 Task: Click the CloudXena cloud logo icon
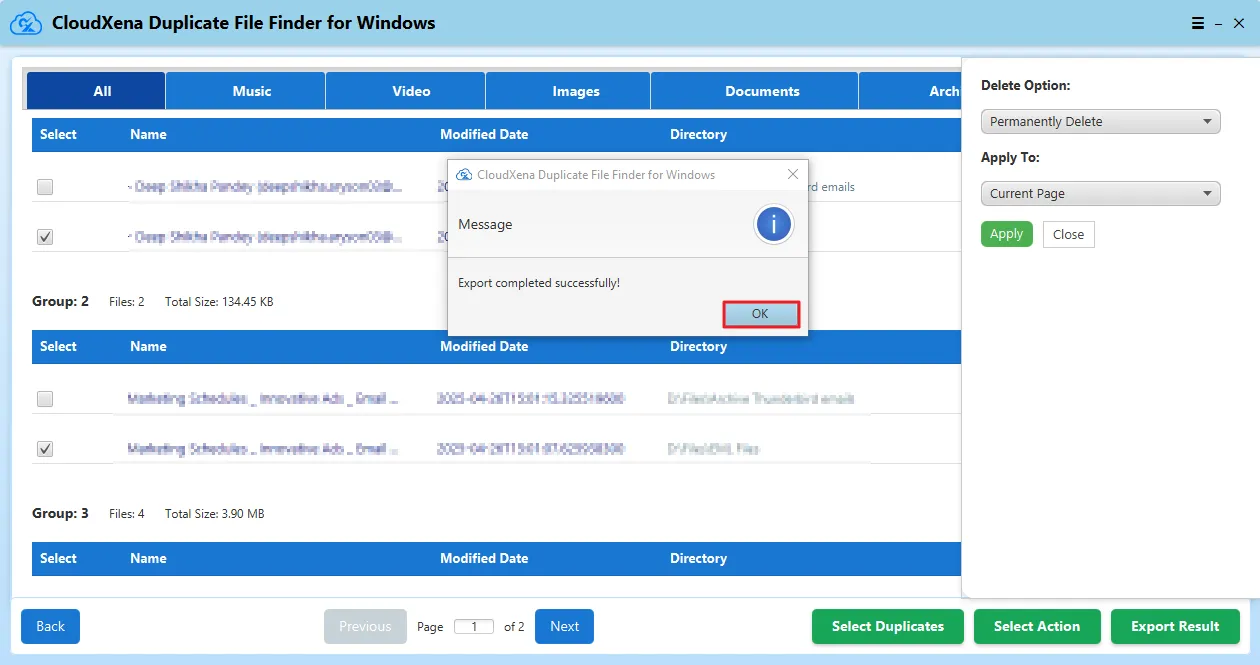tap(25, 23)
